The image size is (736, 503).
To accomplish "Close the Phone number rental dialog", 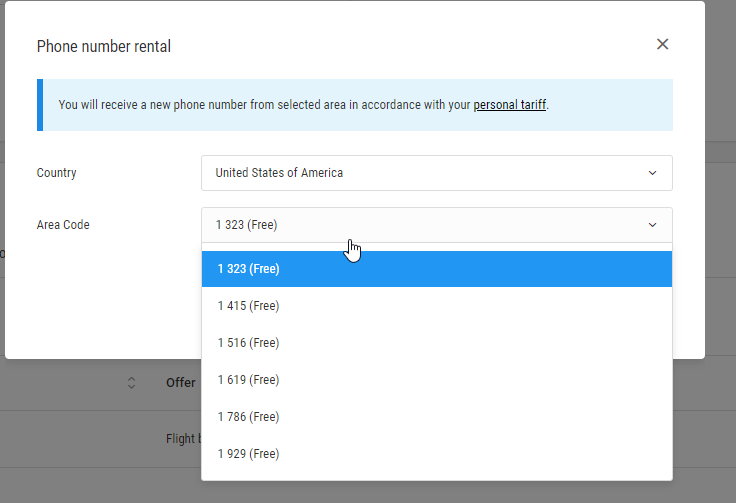I will pos(662,44).
